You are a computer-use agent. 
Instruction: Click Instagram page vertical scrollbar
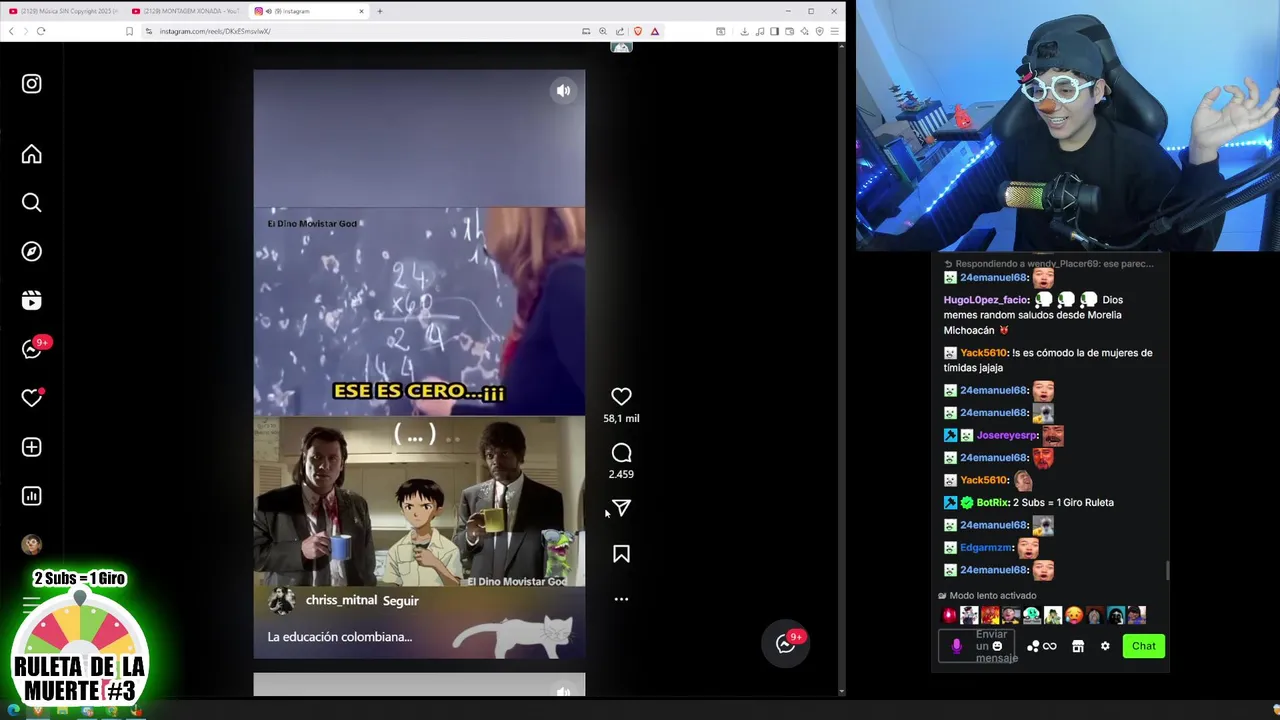(841, 370)
